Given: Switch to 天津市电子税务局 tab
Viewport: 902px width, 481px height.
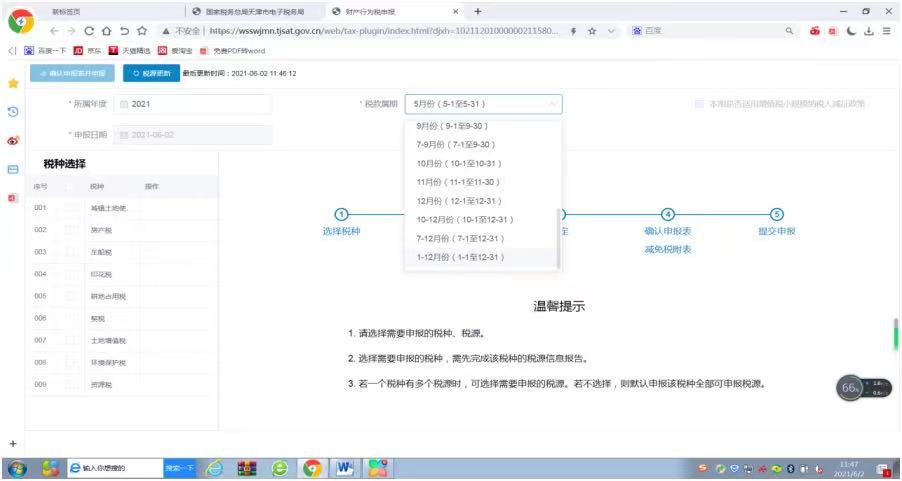Looking at the screenshot, I should 256,12.
